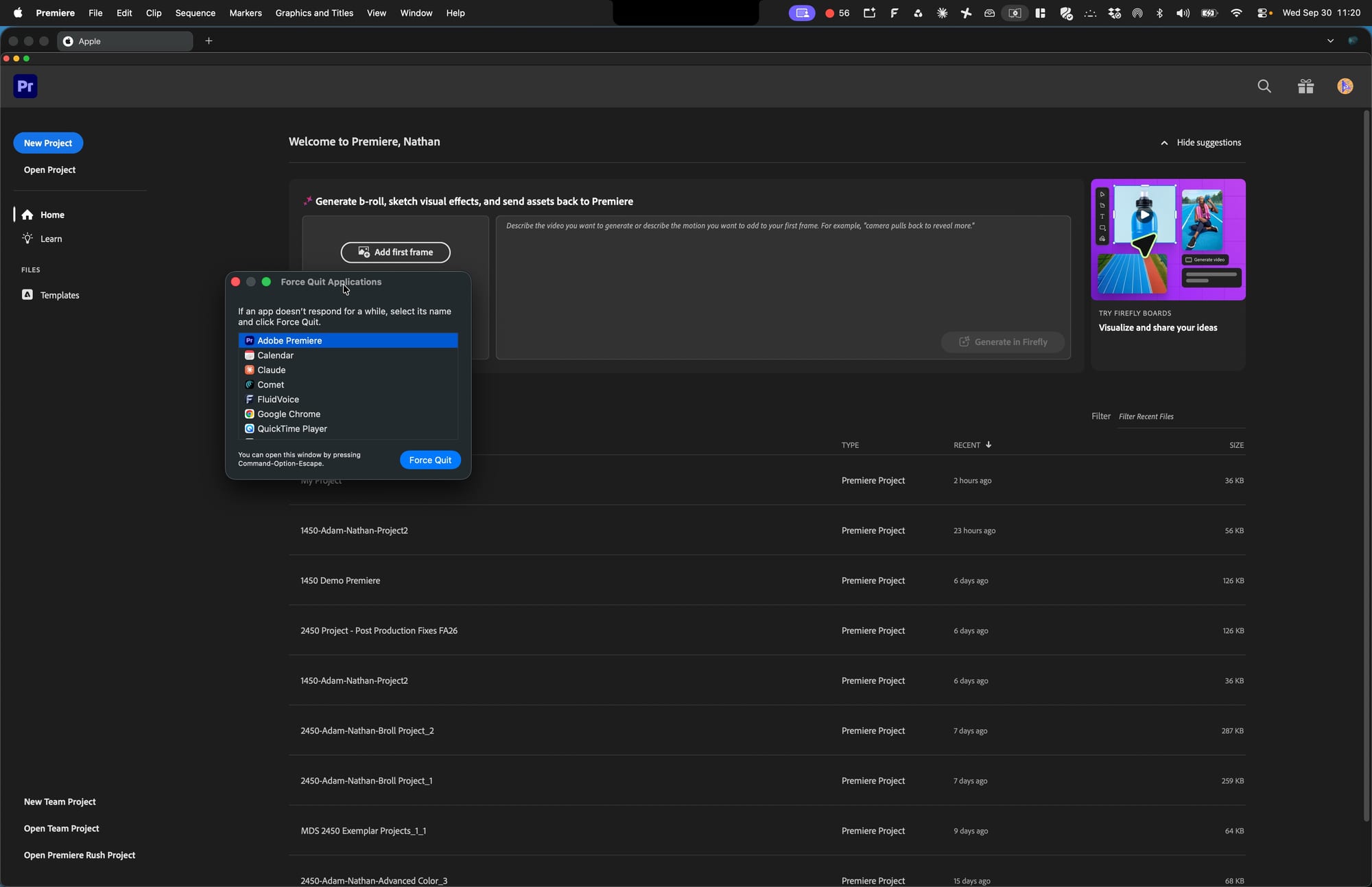Open the 1450 Demo Premiere project row
This screenshot has height=887, width=1372.
(767, 580)
